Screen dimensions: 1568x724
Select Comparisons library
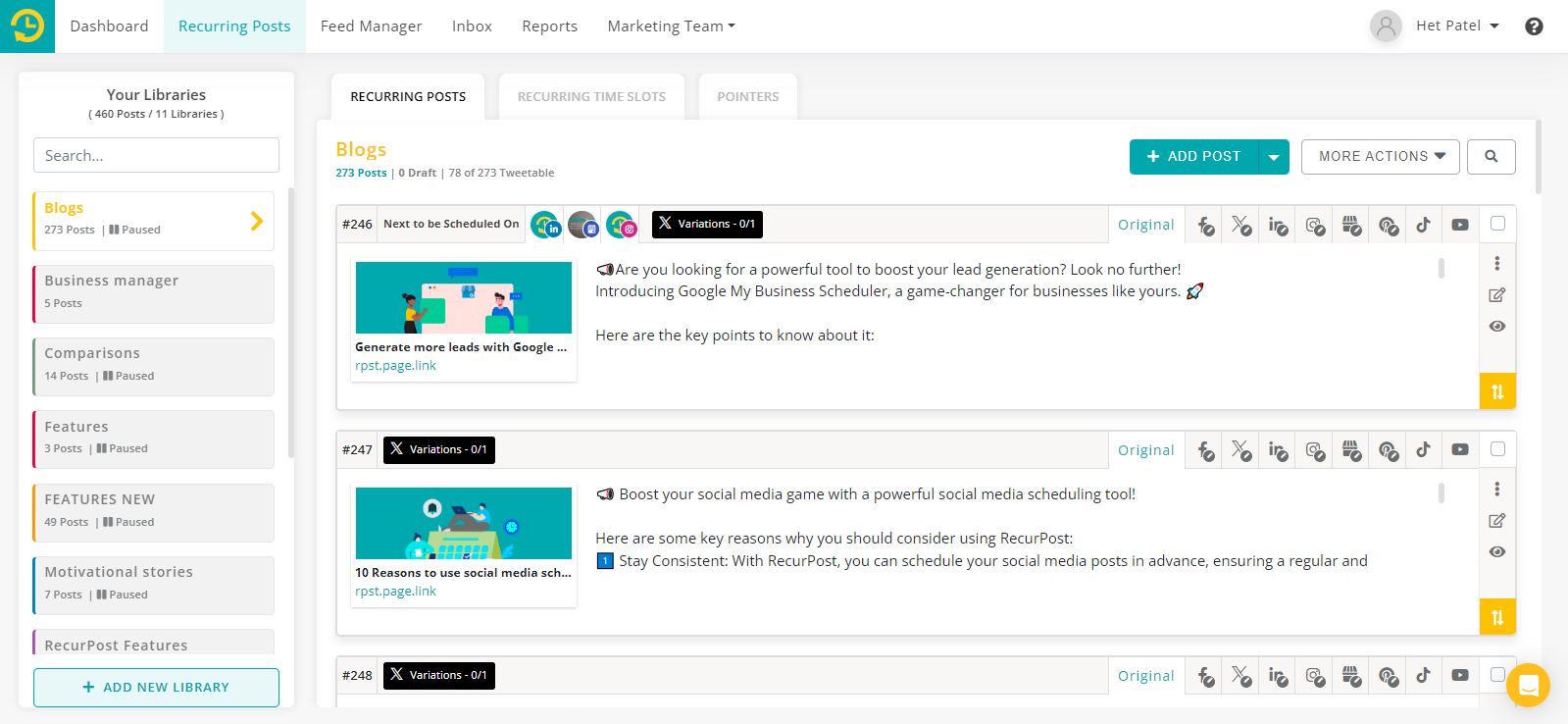pyautogui.click(x=153, y=367)
